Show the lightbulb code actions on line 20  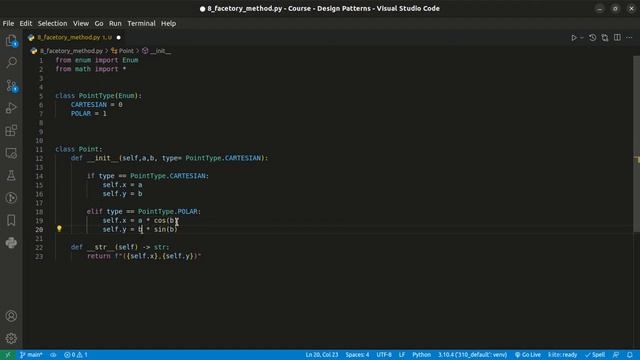pos(59,229)
